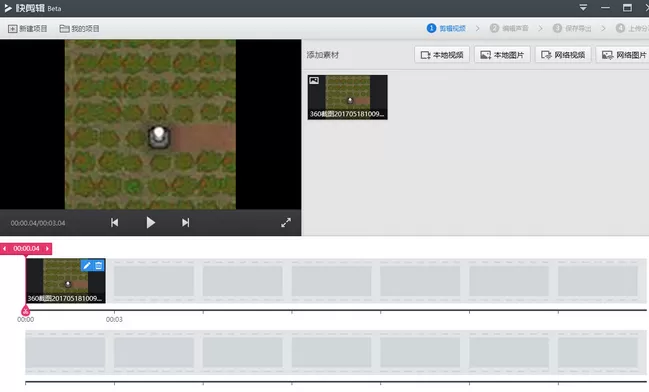Switch to step 1 剪辑视频
Screen dimensions: 649x392
coord(446,28)
